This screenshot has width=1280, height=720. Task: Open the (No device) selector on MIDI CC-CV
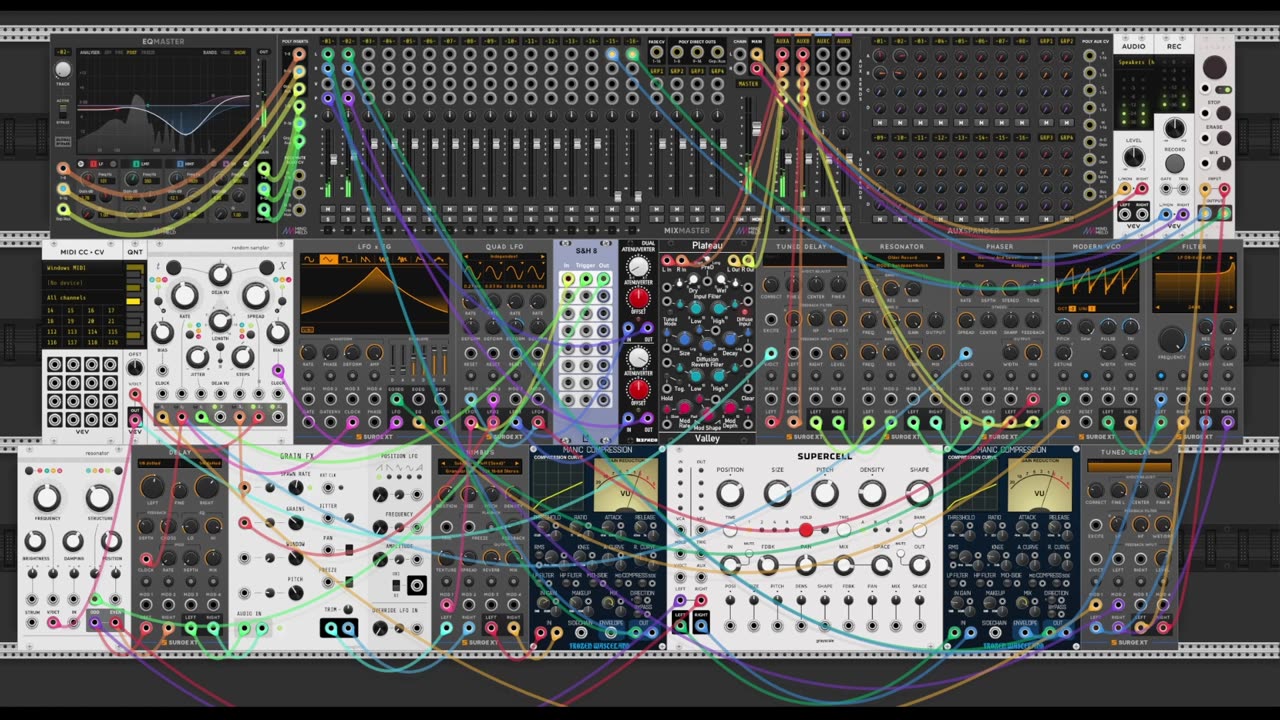pos(82,283)
